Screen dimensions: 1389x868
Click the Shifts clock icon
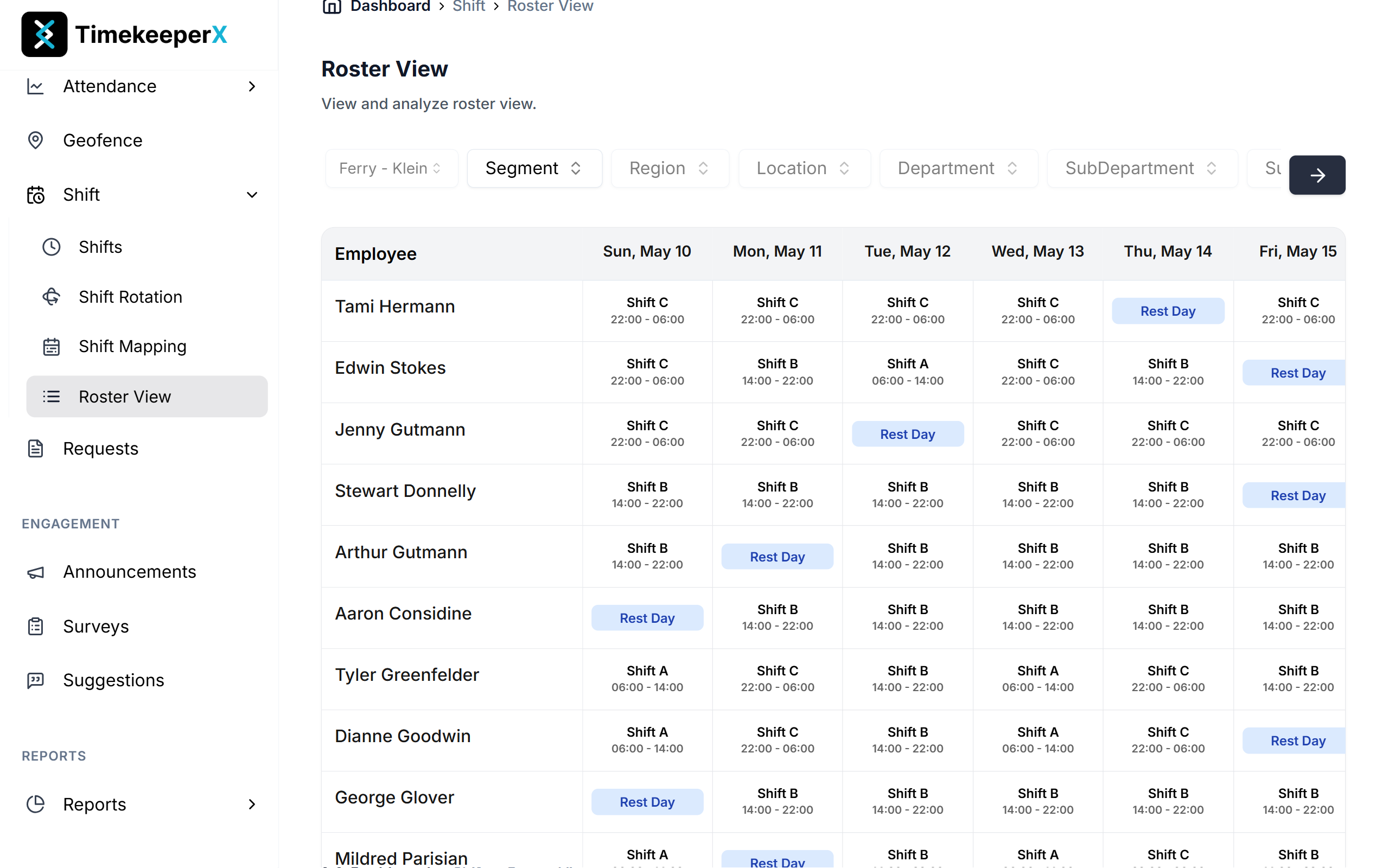pos(52,247)
